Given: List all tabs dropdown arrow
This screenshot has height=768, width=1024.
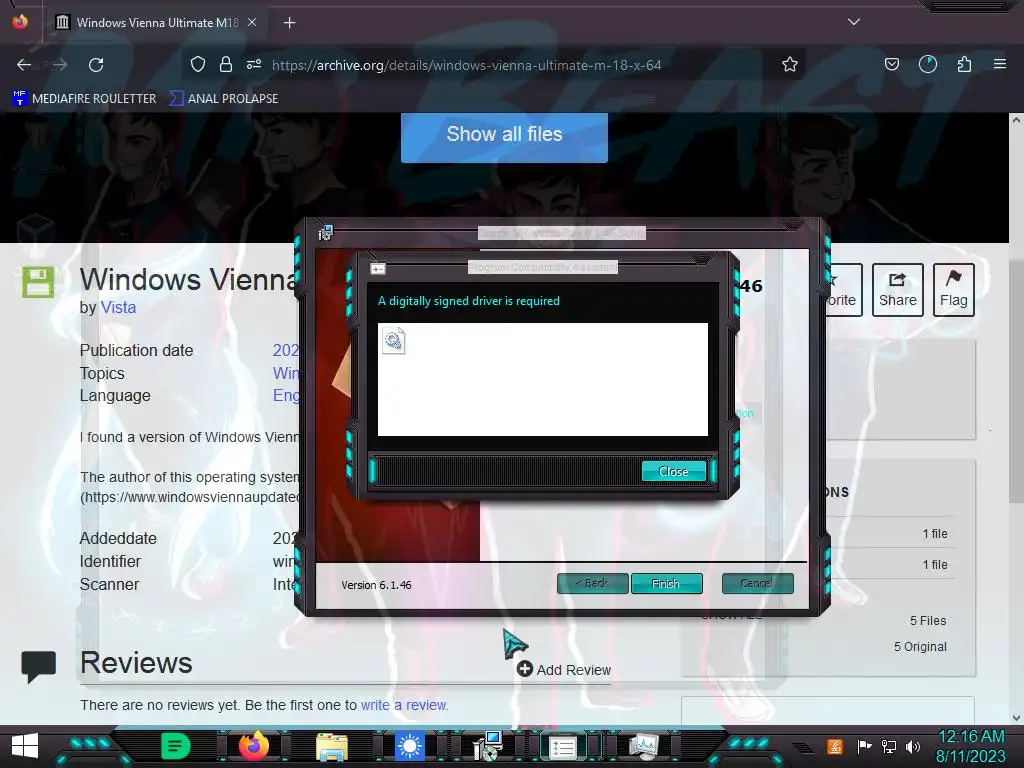Looking at the screenshot, I should click(854, 22).
